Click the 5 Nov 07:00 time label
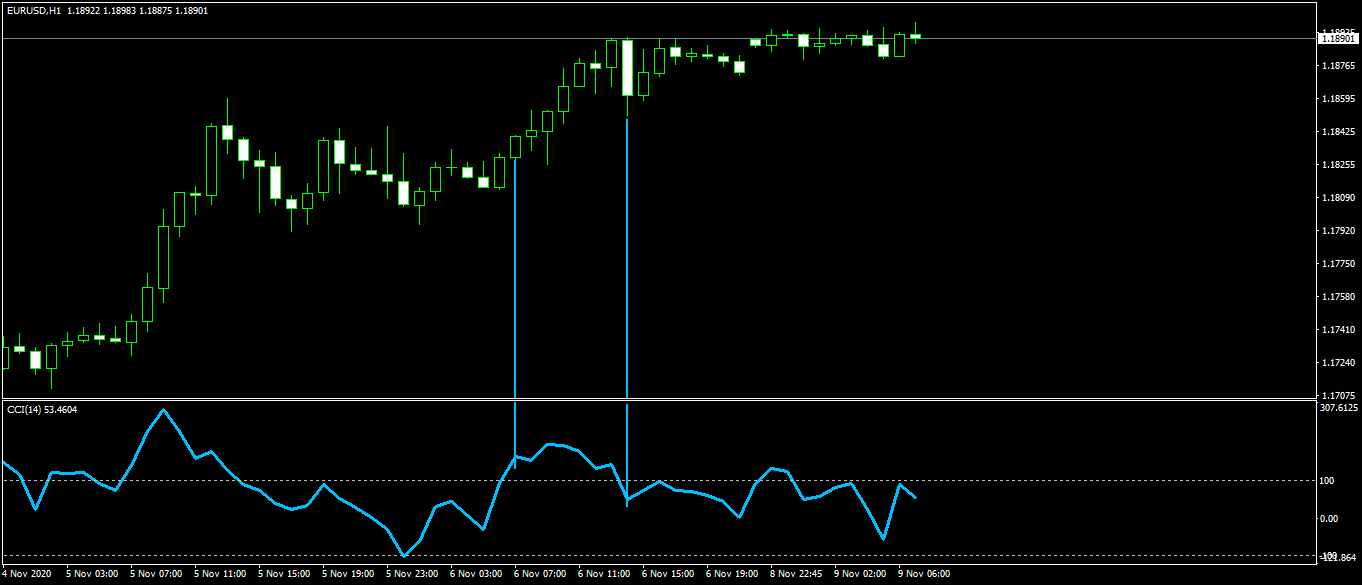 156,575
